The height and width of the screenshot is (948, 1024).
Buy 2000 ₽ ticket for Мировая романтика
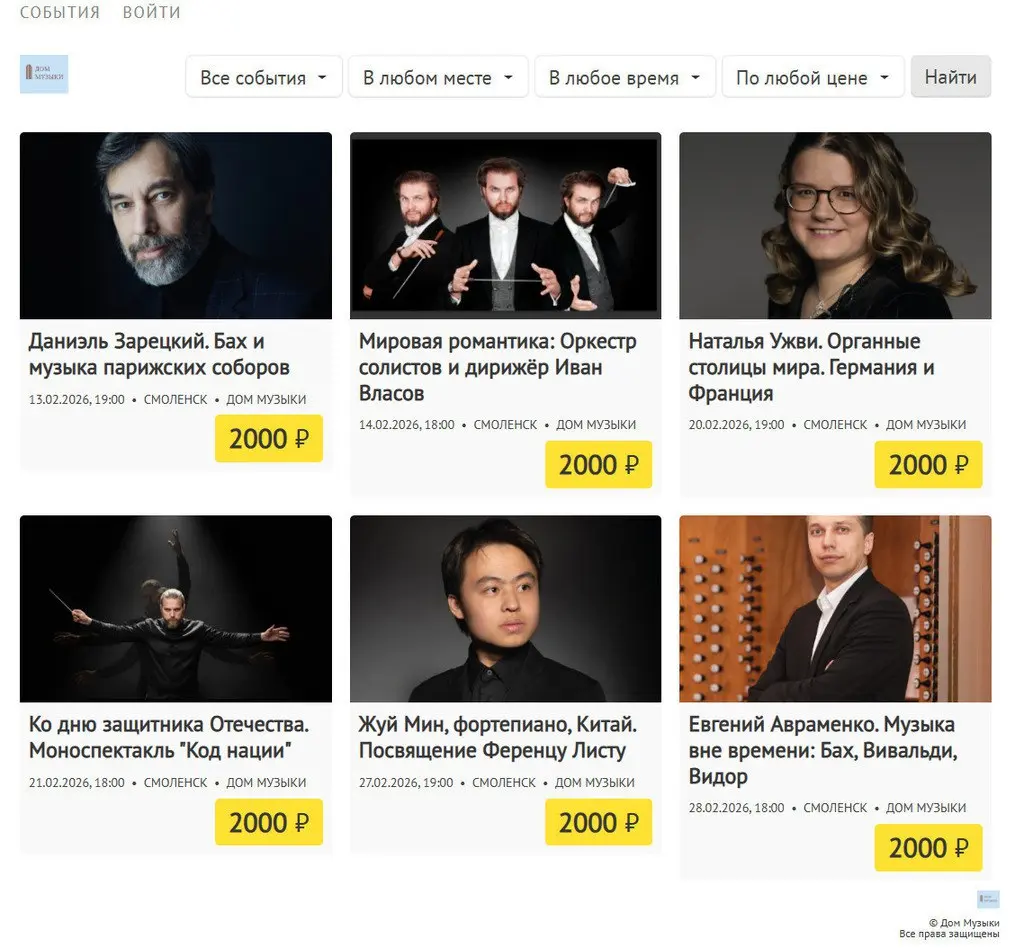[598, 465]
